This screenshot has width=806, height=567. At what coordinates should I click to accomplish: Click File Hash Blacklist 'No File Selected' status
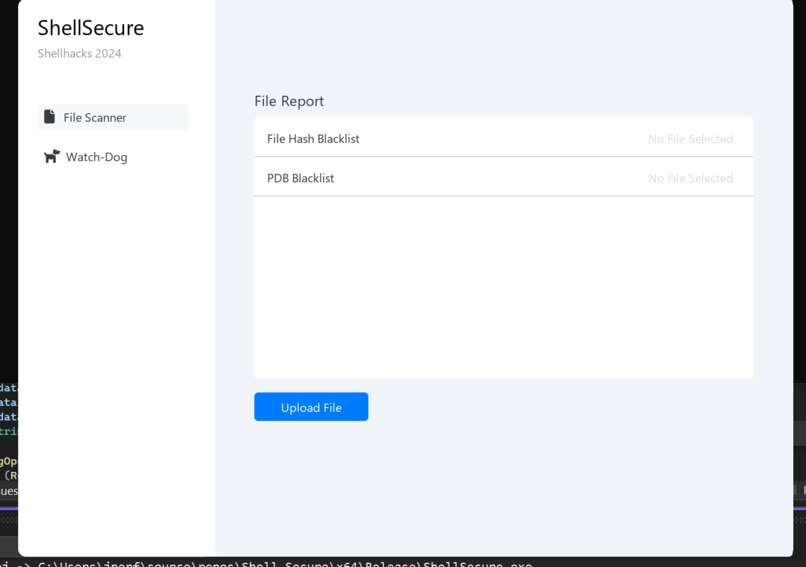click(x=690, y=139)
